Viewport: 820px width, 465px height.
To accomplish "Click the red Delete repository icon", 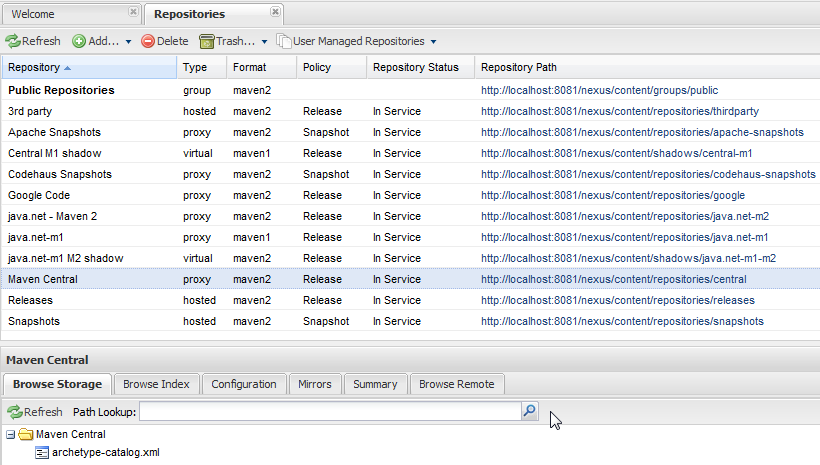I will pos(148,42).
